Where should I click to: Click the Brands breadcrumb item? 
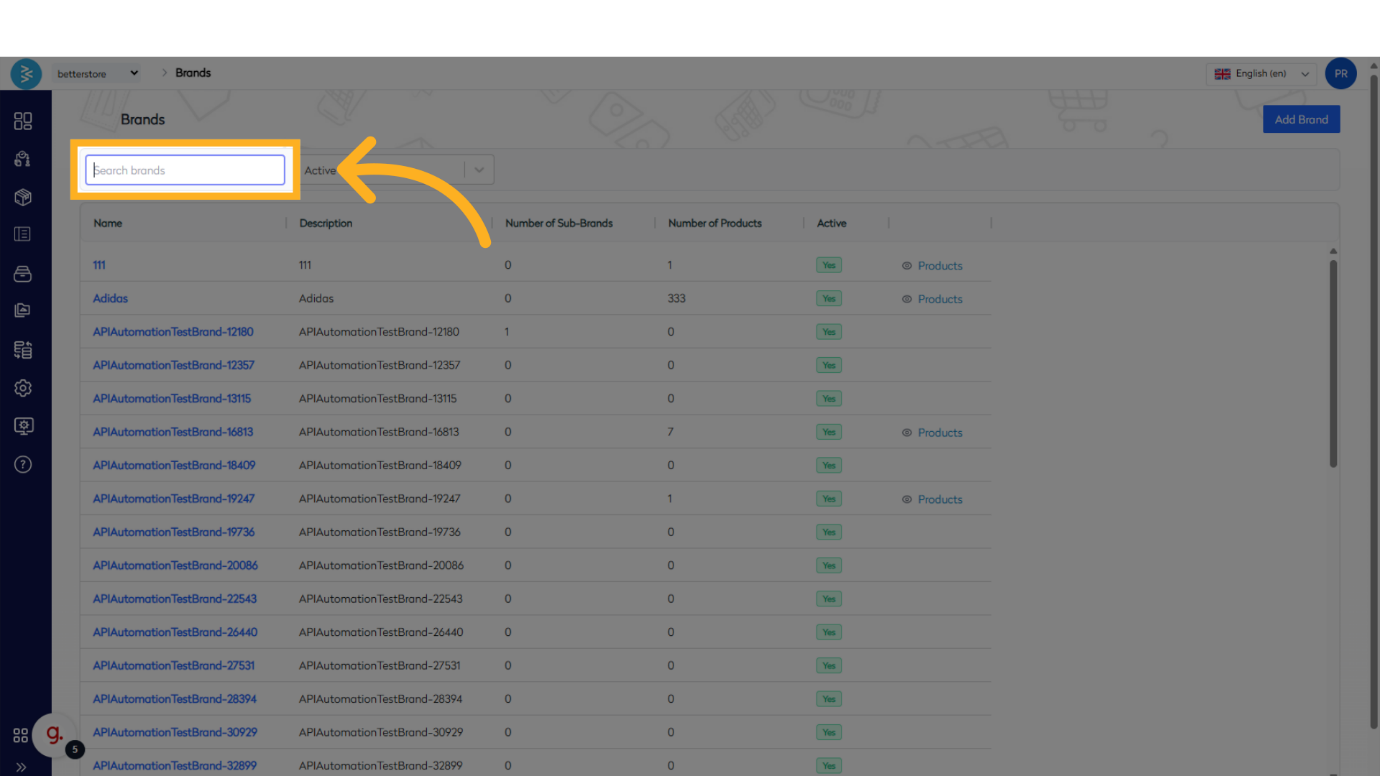193,73
